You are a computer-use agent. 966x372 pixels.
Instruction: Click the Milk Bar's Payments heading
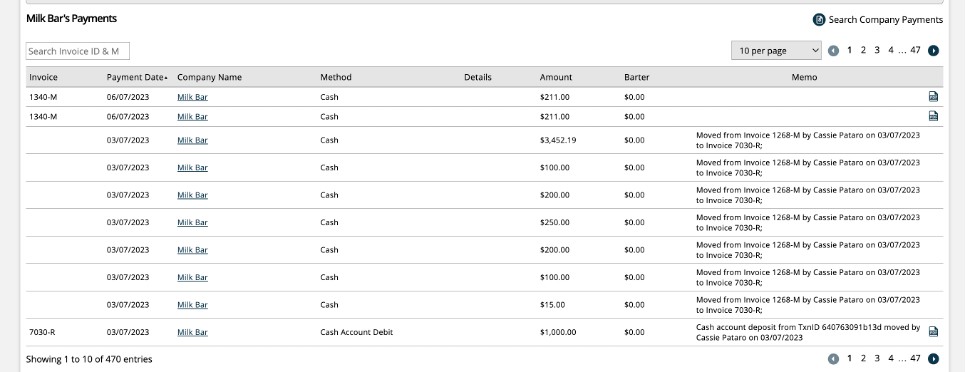pos(71,18)
